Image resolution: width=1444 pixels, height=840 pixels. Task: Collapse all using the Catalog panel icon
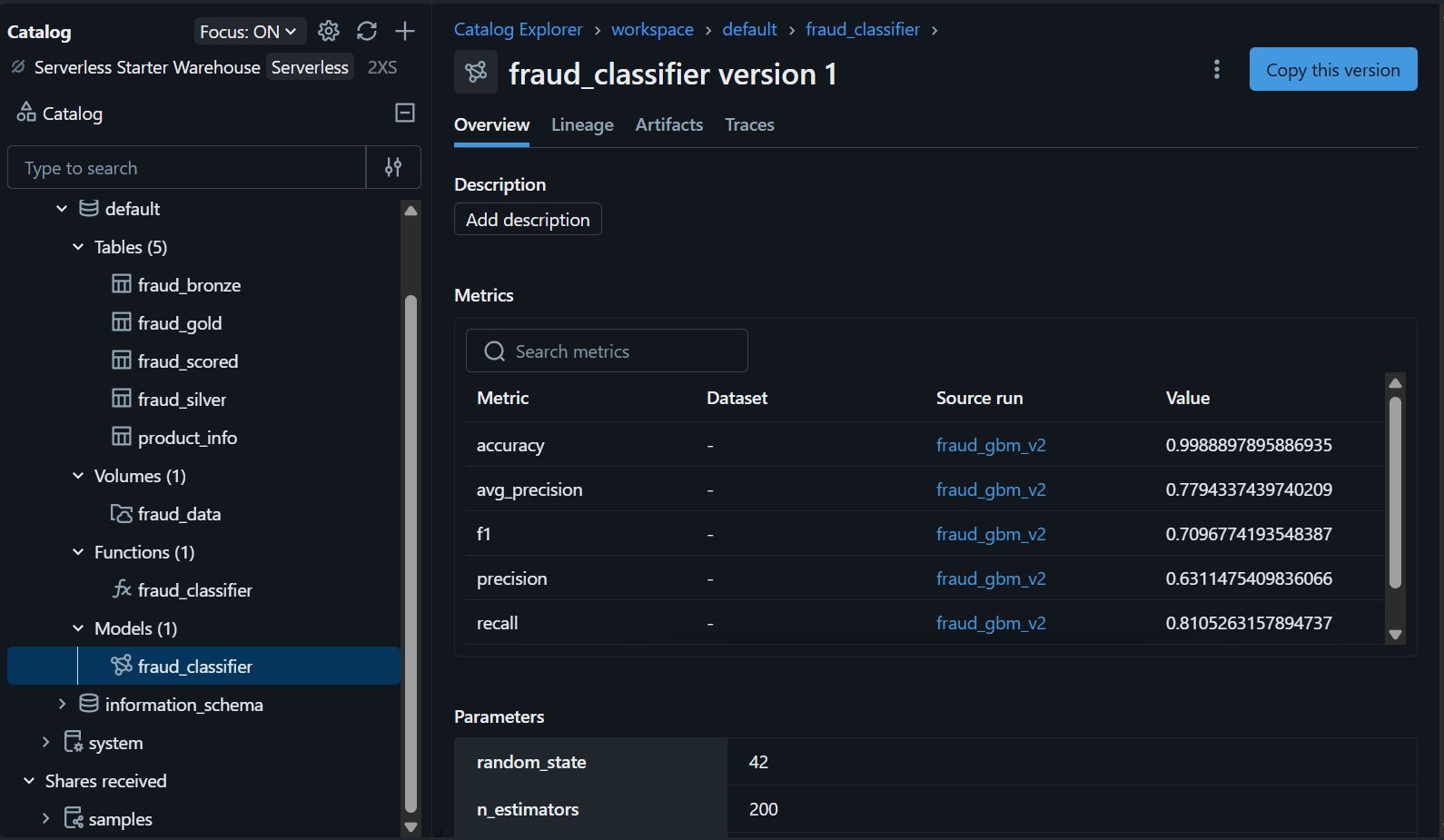click(405, 113)
